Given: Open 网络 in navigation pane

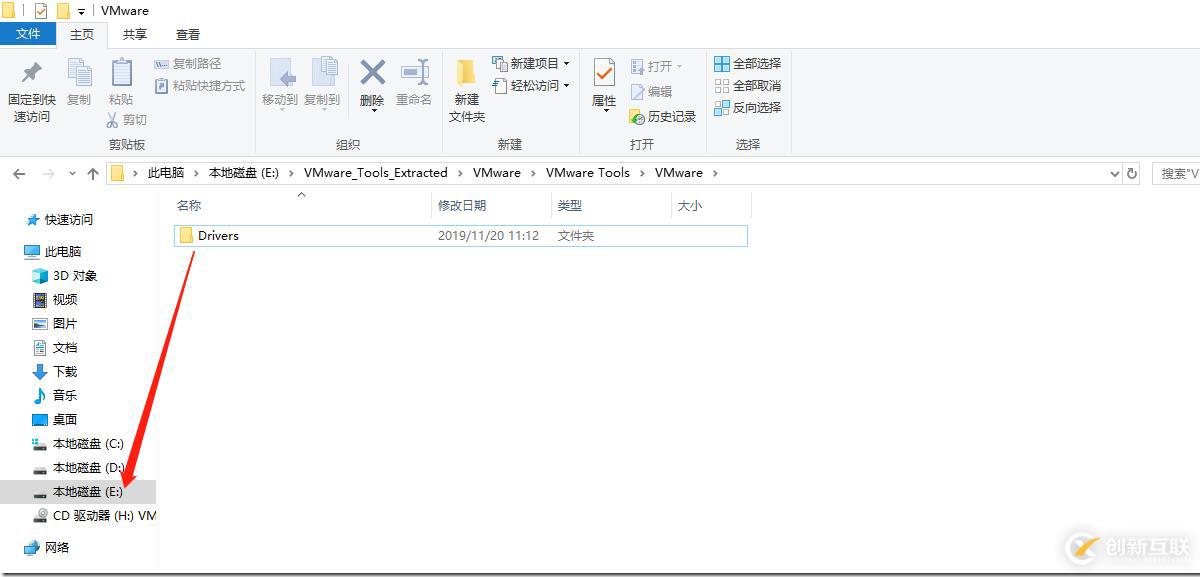Looking at the screenshot, I should (47, 548).
